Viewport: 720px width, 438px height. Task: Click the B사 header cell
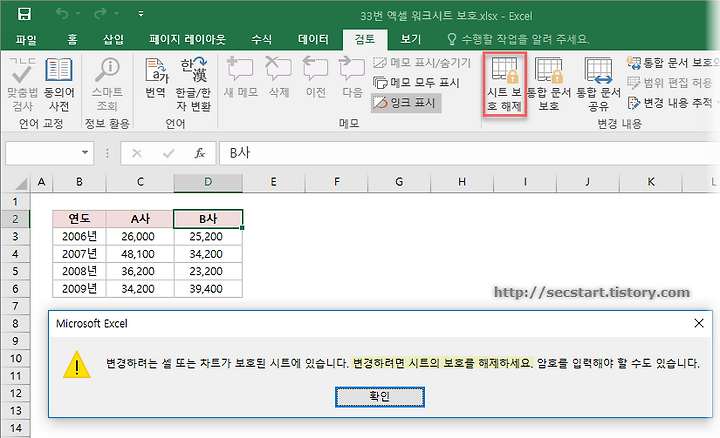pyautogui.click(x=208, y=219)
